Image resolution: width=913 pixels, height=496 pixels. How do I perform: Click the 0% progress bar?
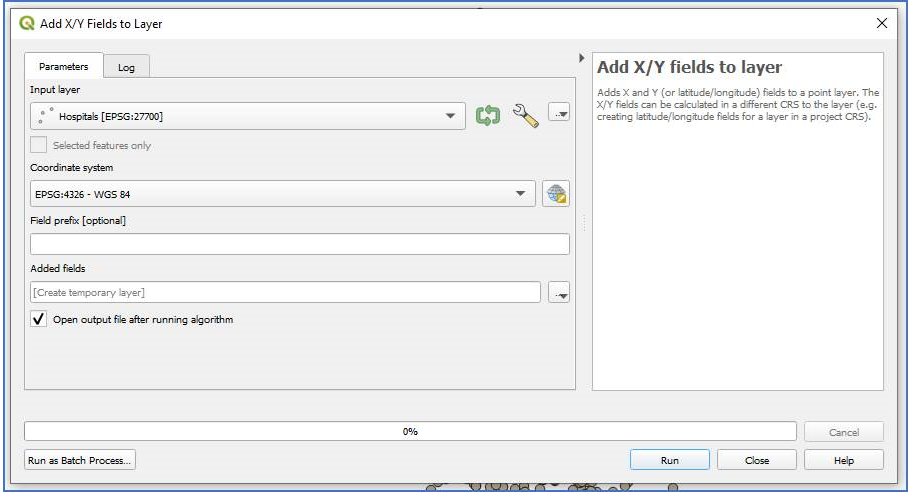pos(411,431)
